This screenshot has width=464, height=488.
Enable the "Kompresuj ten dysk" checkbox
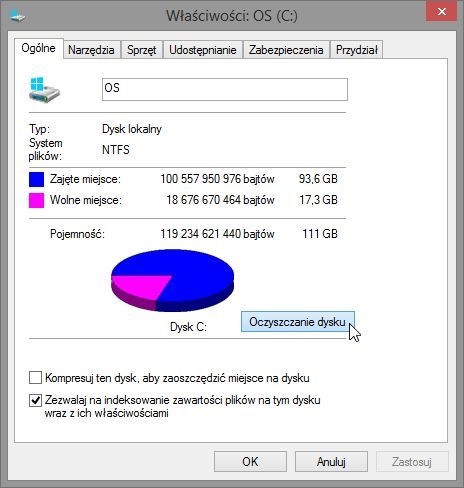tap(35, 378)
